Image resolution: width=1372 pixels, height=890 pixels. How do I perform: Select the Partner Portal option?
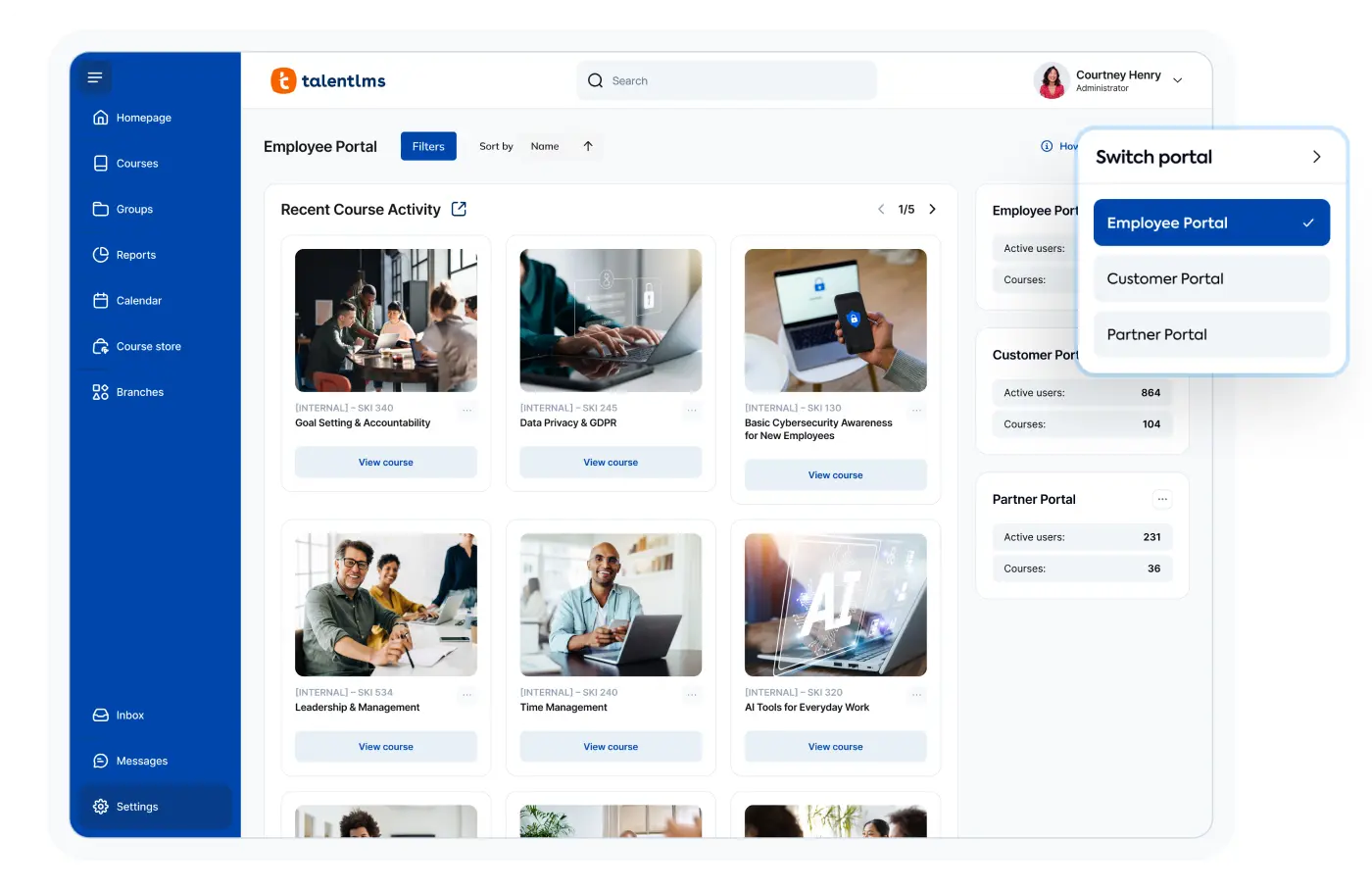coord(1211,334)
